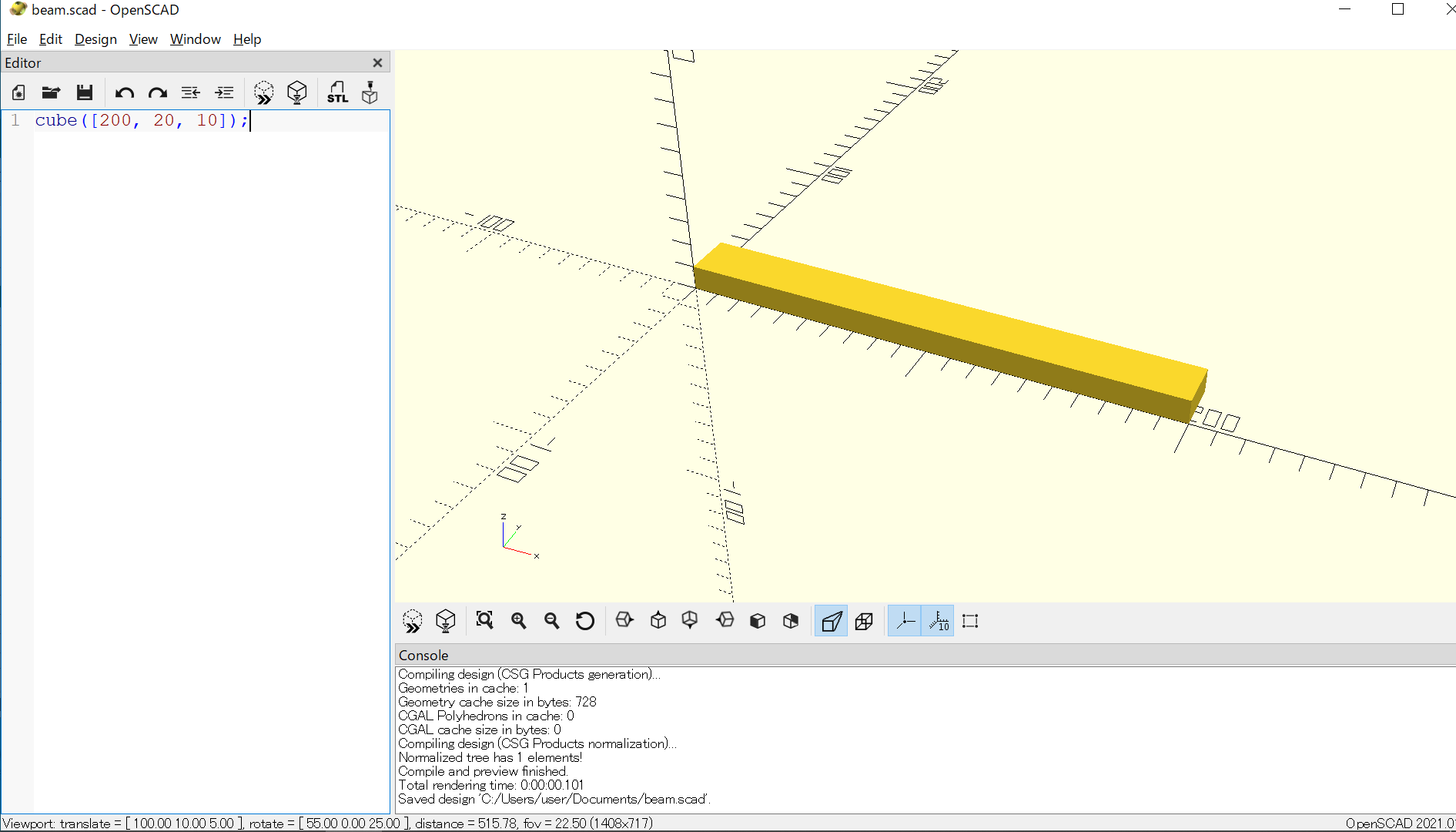The image size is (1456, 832).
Task: Click 'Geometries in cache: 1' console line
Action: point(463,689)
